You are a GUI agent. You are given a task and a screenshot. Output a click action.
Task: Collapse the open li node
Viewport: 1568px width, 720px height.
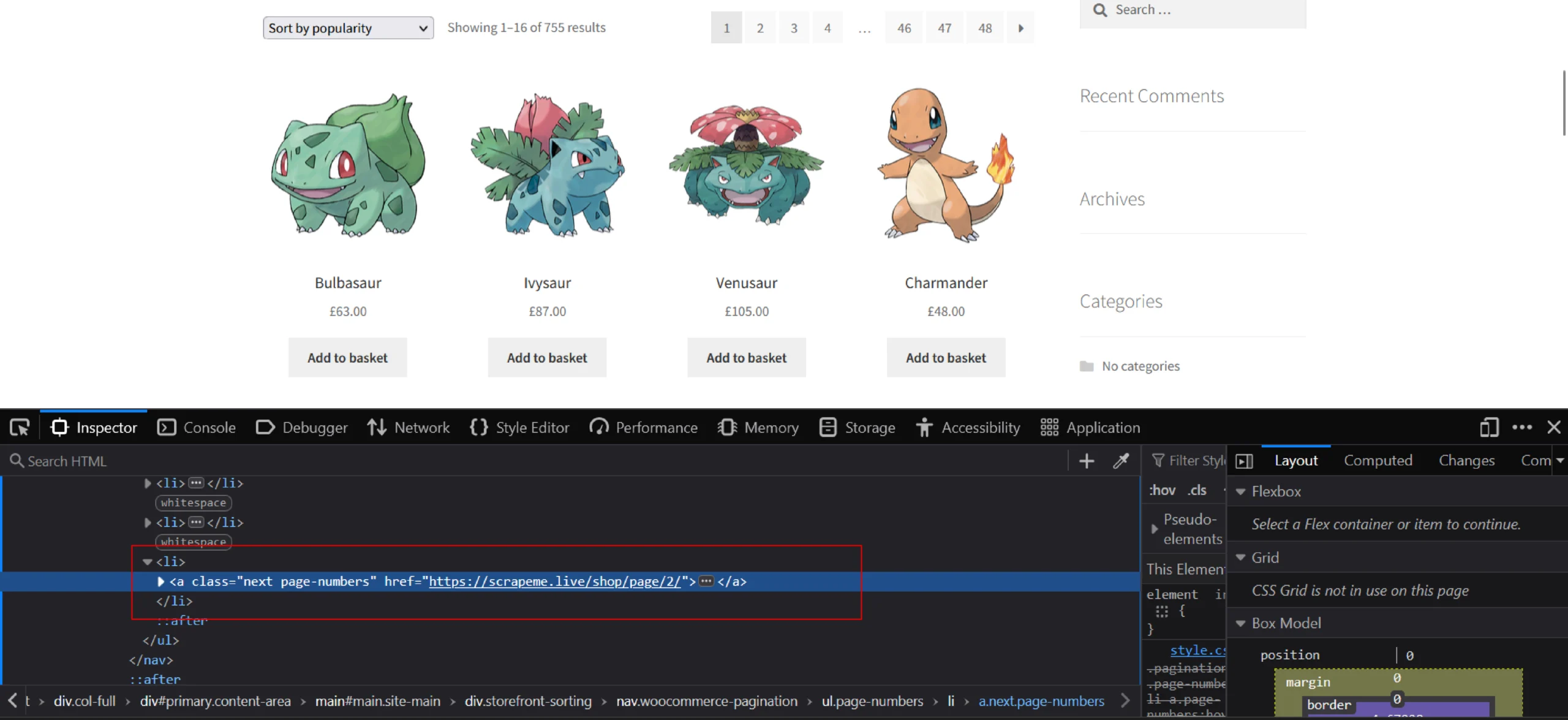pos(147,562)
